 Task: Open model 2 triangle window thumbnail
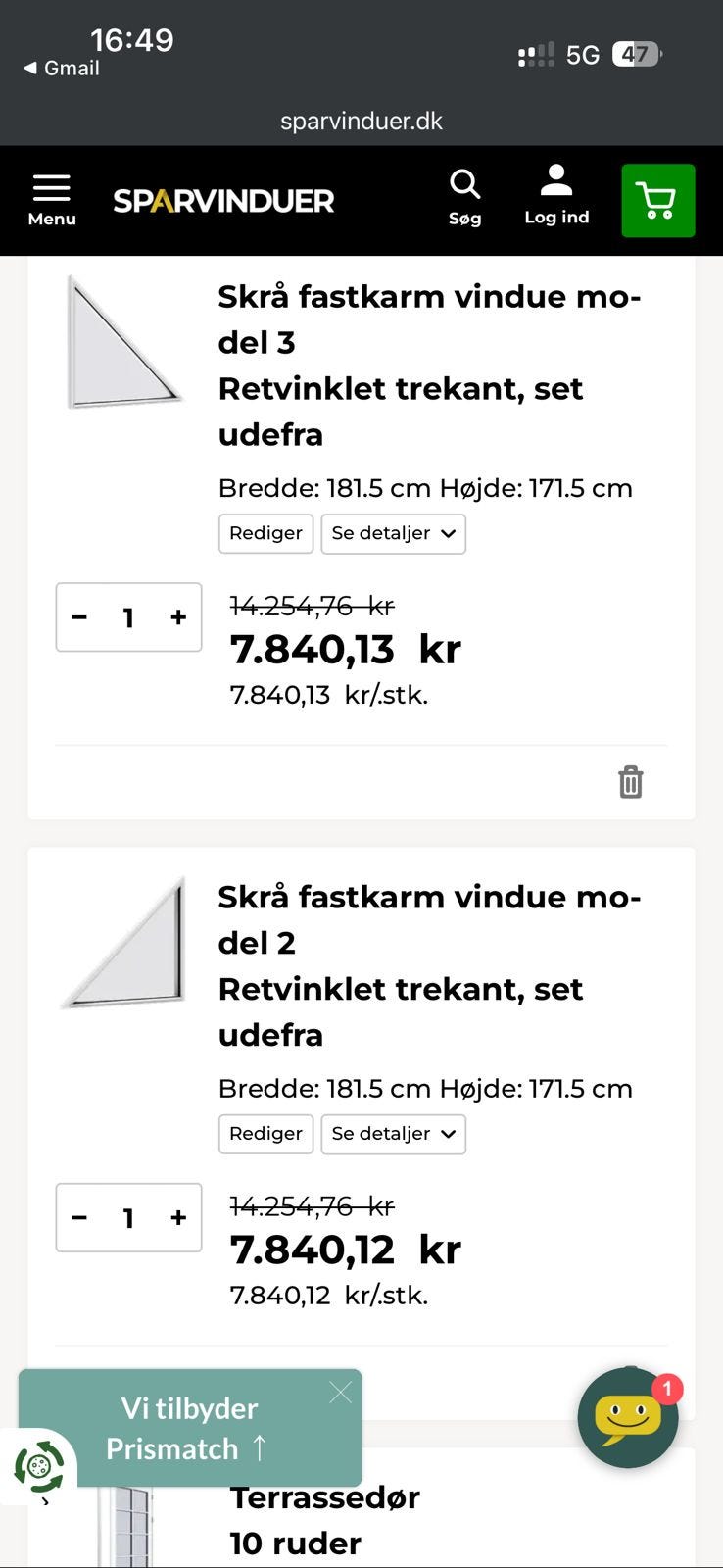(124, 939)
